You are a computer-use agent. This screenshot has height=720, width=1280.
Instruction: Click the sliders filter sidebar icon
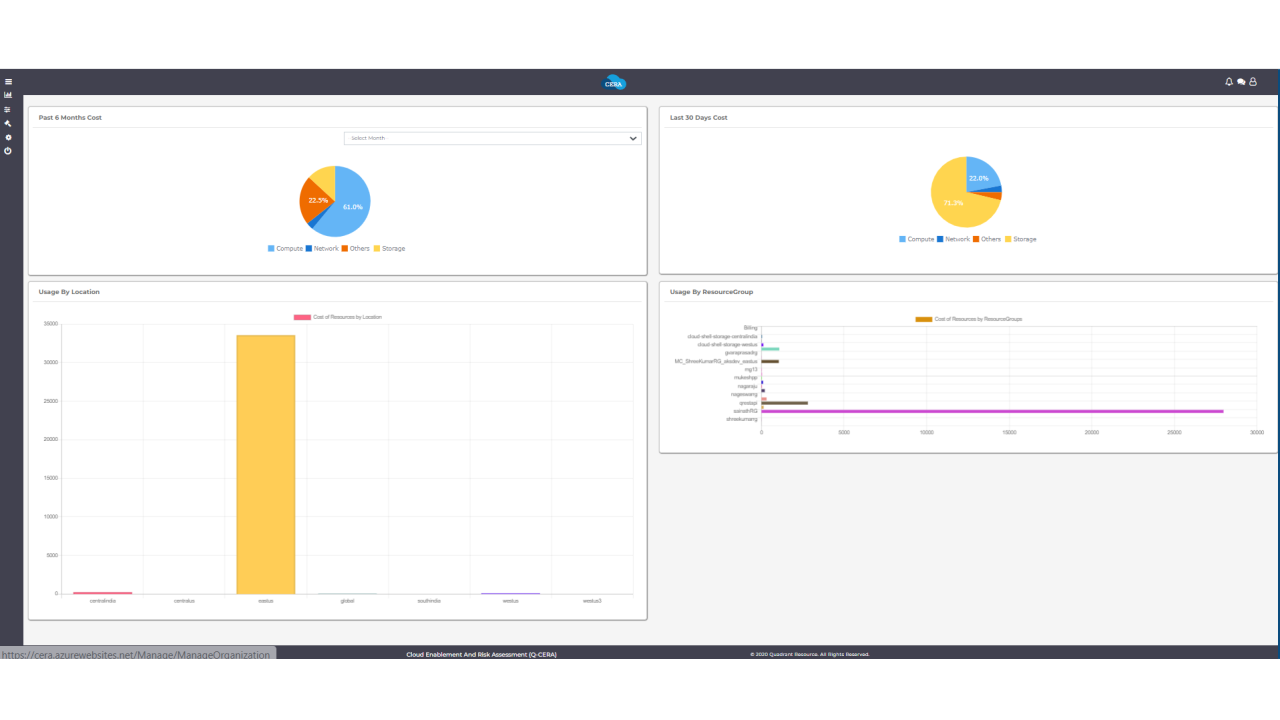[8, 109]
